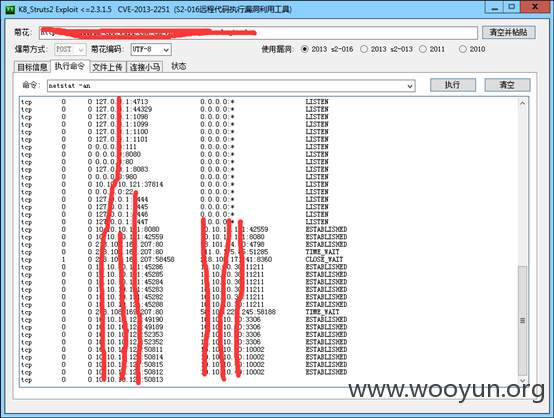Click the 执行 button to run command

pos(453,85)
